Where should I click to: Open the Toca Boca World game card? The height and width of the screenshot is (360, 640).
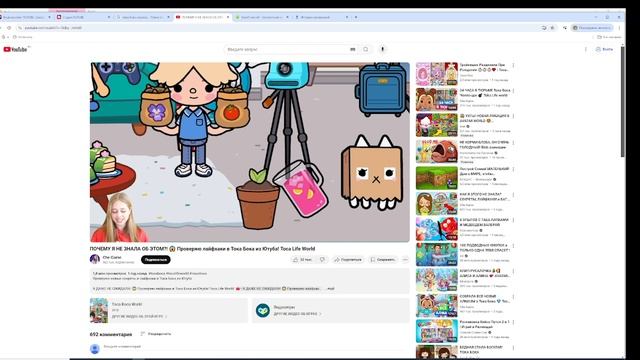[x=169, y=310]
